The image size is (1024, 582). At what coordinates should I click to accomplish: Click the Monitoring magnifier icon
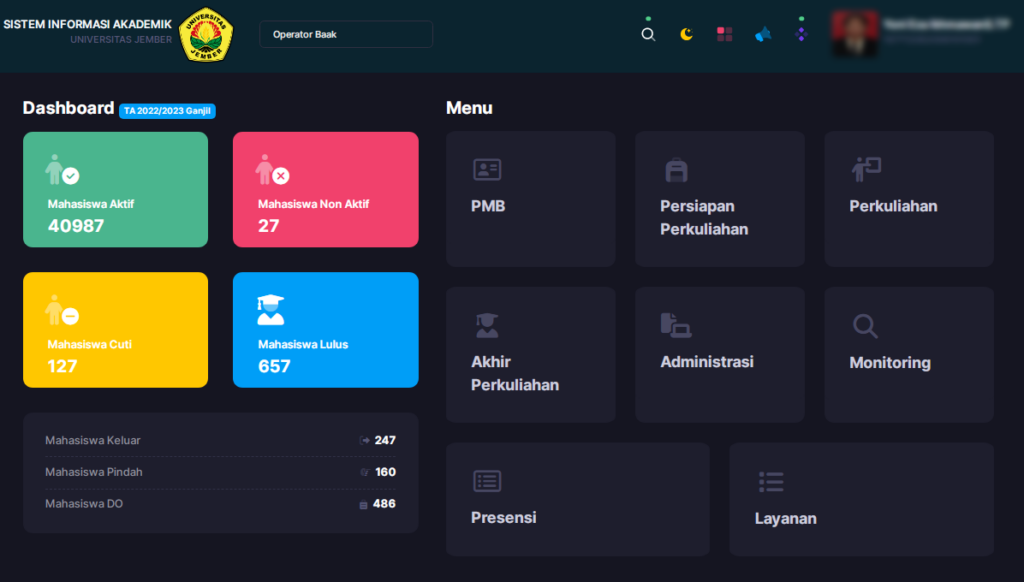tap(865, 326)
